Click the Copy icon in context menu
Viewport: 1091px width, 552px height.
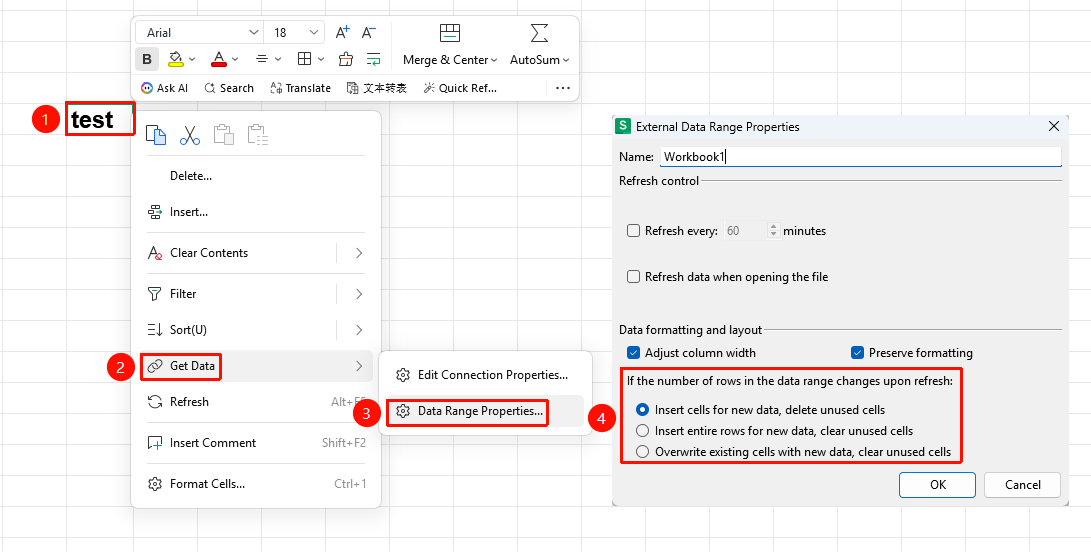(x=156, y=135)
